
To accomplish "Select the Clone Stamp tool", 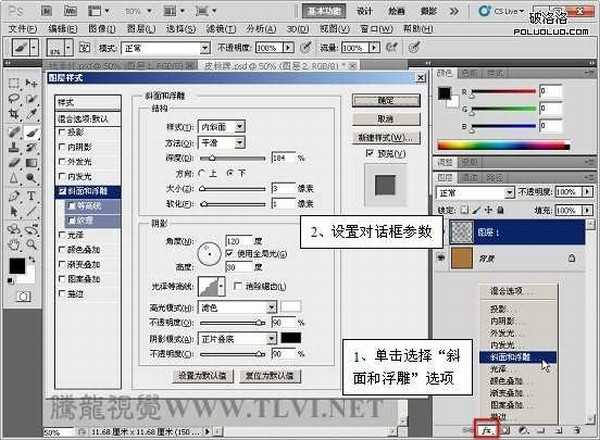I will tap(14, 147).
